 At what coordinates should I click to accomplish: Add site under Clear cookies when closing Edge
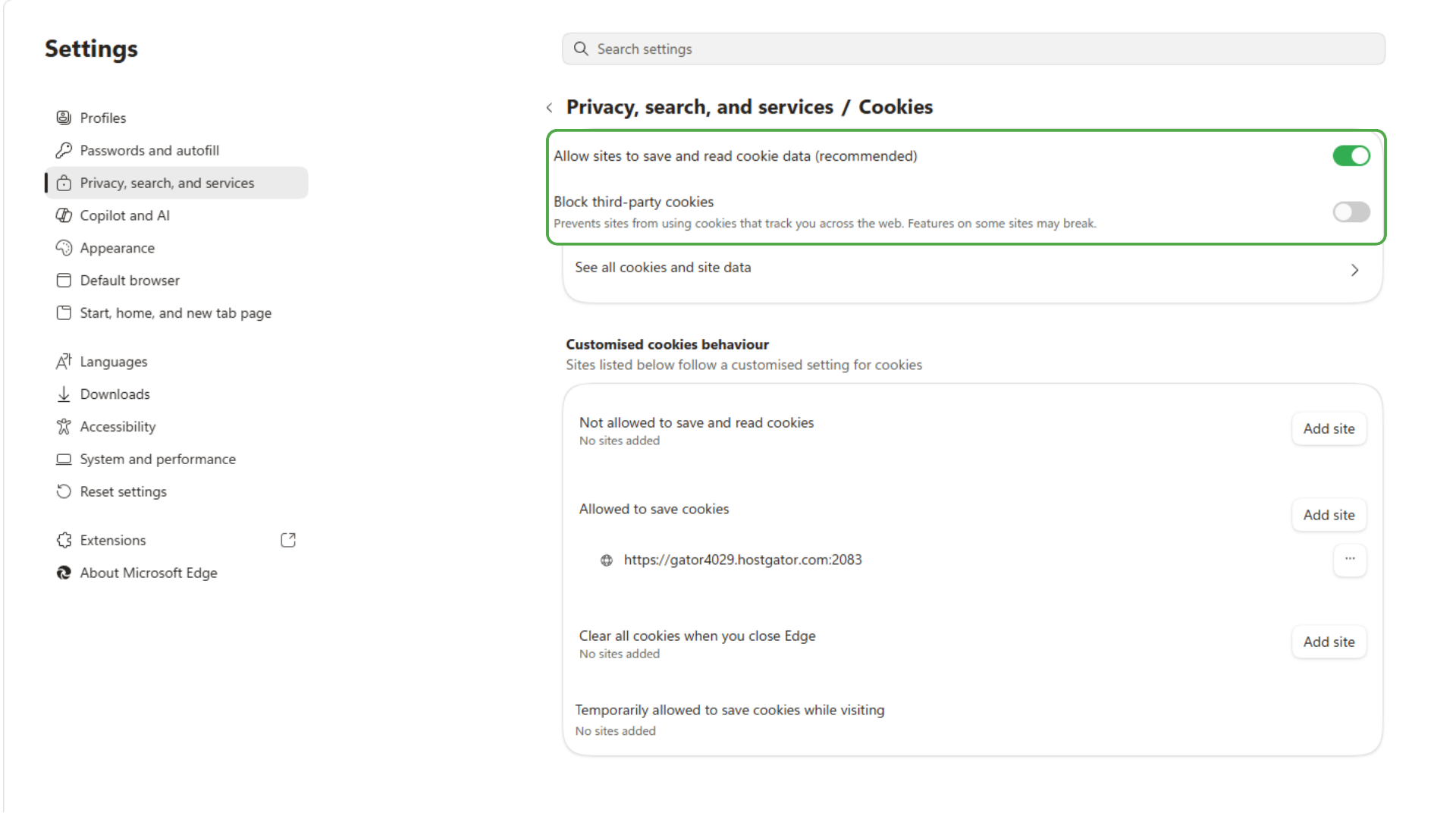1329,642
